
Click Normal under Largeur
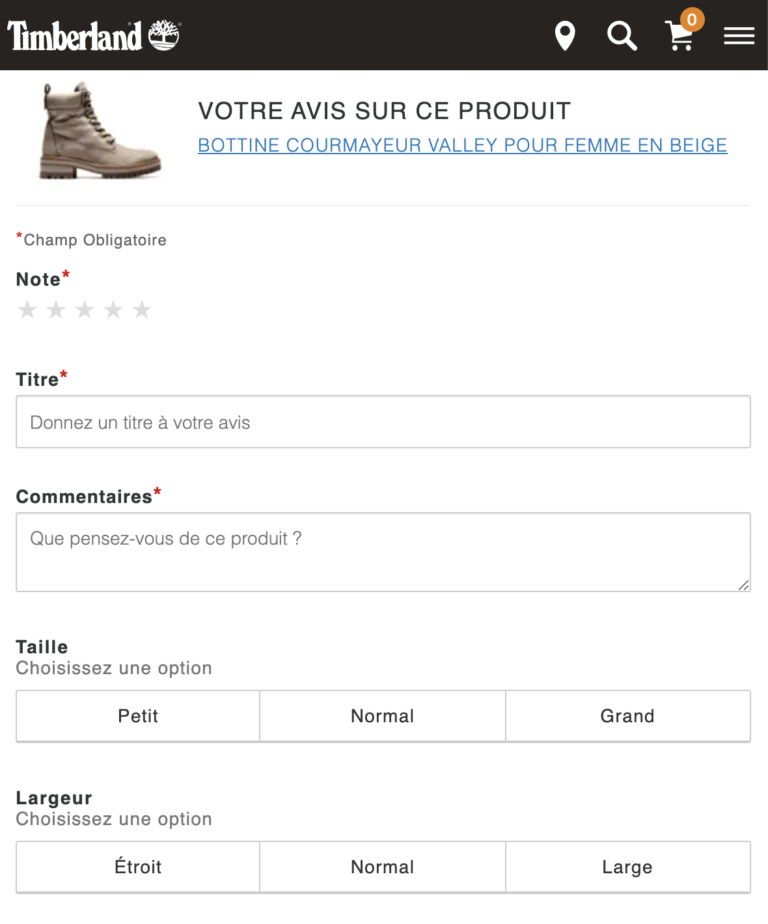(383, 867)
